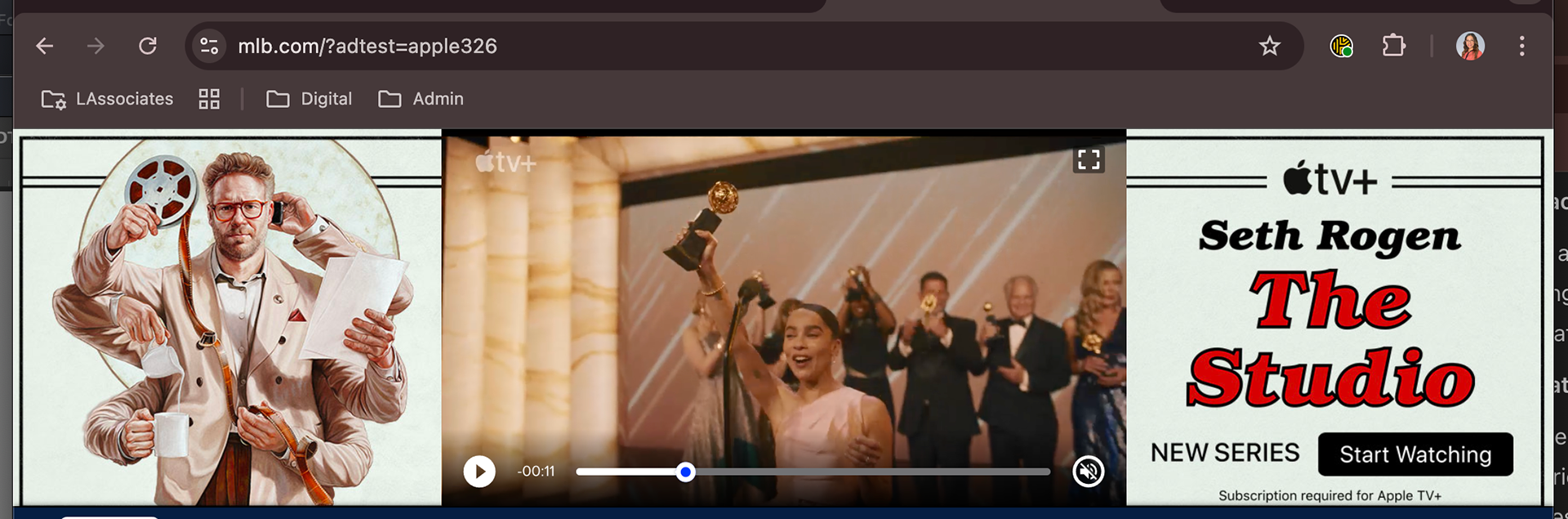Play the Apple TV+ video ad
Image resolution: width=1568 pixels, height=519 pixels.
click(479, 472)
